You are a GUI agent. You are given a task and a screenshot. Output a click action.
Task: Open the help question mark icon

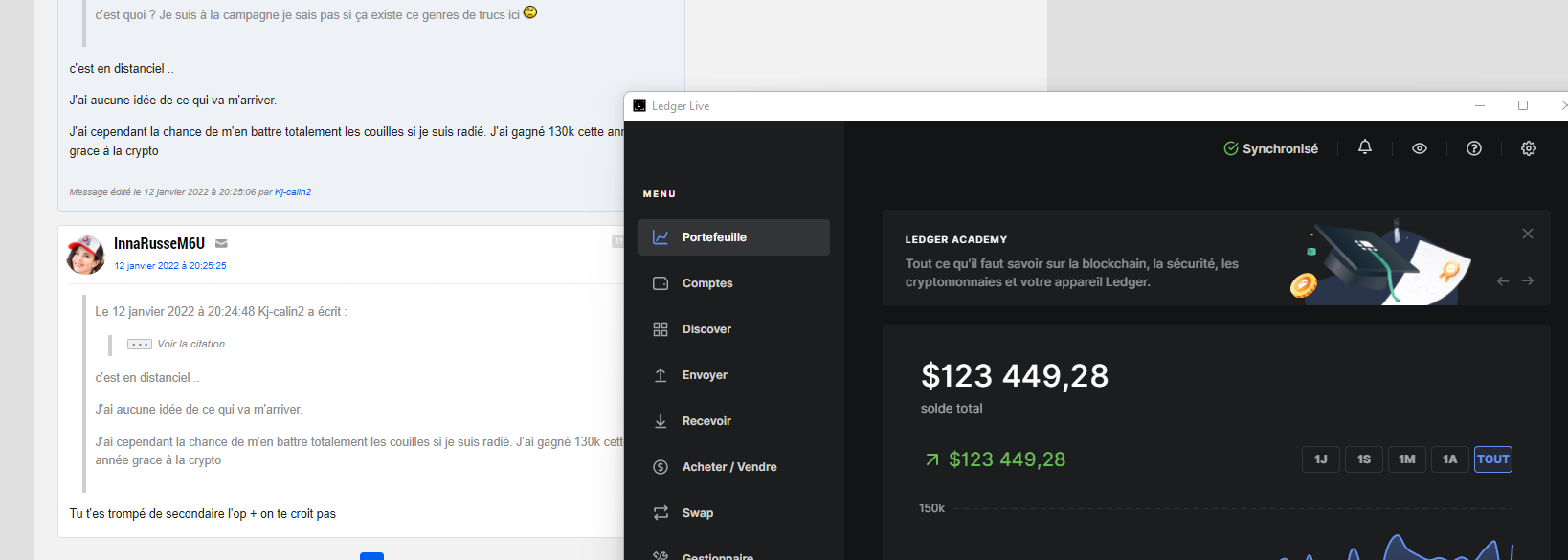1474,148
